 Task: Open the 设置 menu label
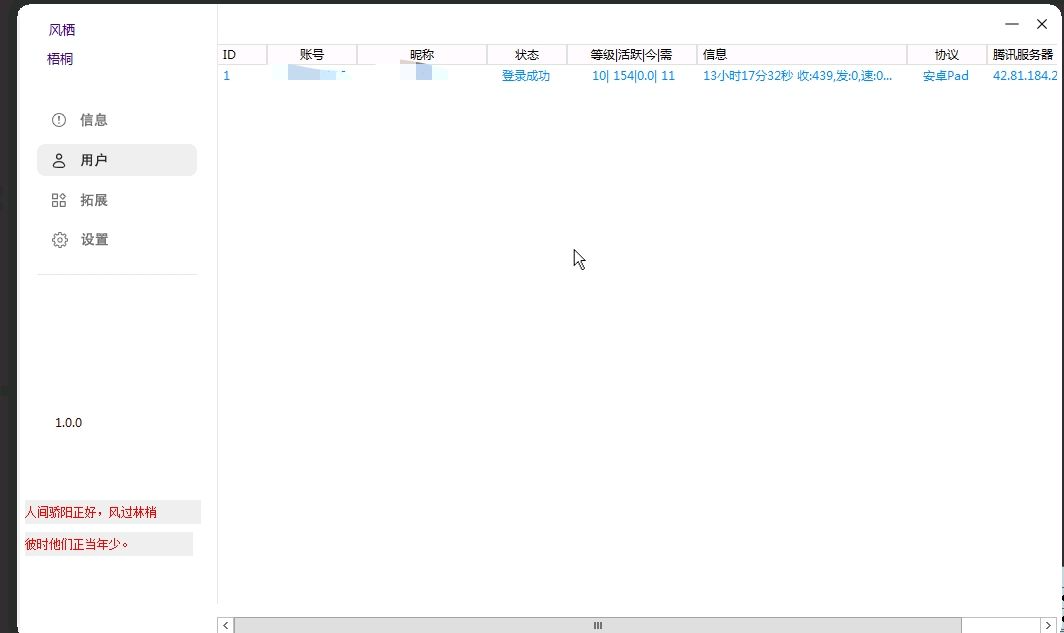[94, 240]
